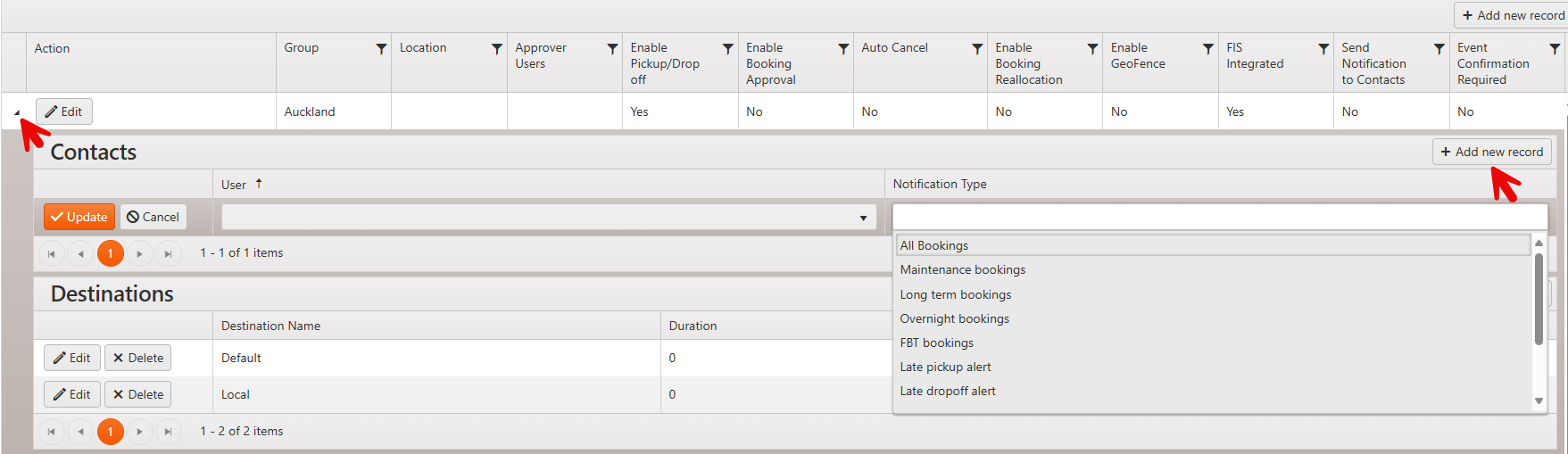Sort Contacts by User column header
Viewport: 1568px width, 454px height.
coord(234,185)
